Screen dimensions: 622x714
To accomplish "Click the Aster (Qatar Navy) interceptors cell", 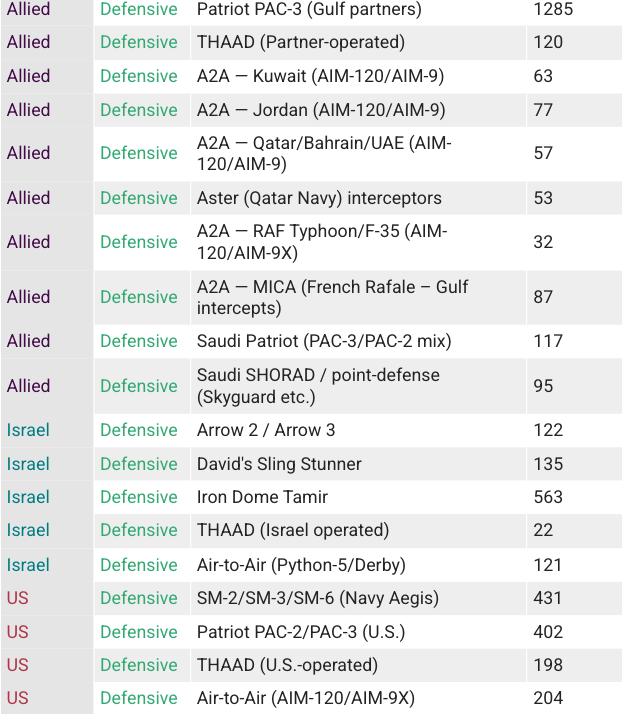I will coord(319,198).
